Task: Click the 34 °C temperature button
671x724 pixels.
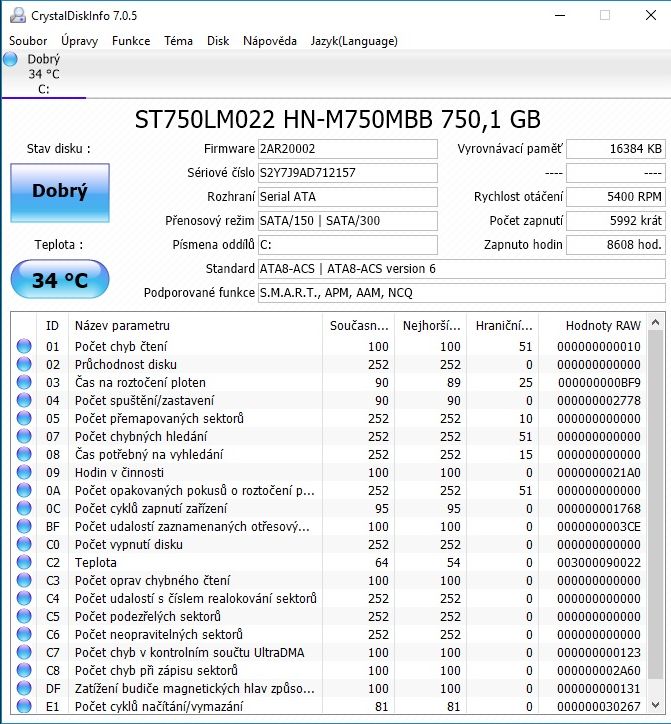Action: (59, 280)
